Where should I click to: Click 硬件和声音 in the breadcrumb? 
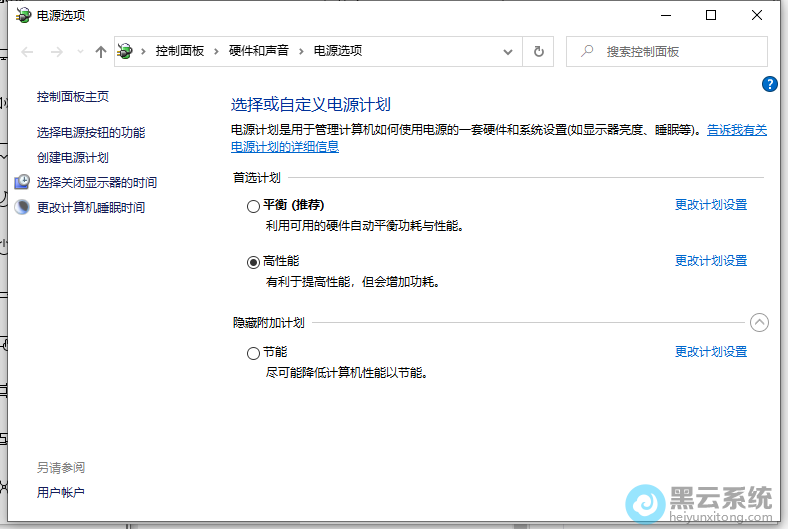pos(257,51)
